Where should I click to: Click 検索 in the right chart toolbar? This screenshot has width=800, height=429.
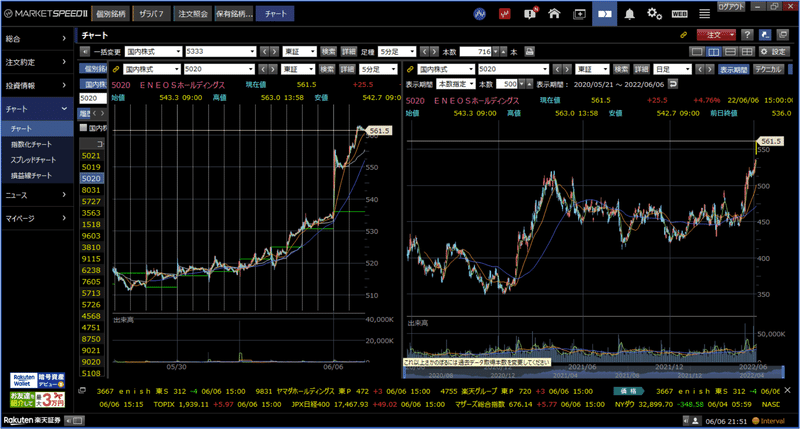coord(621,69)
